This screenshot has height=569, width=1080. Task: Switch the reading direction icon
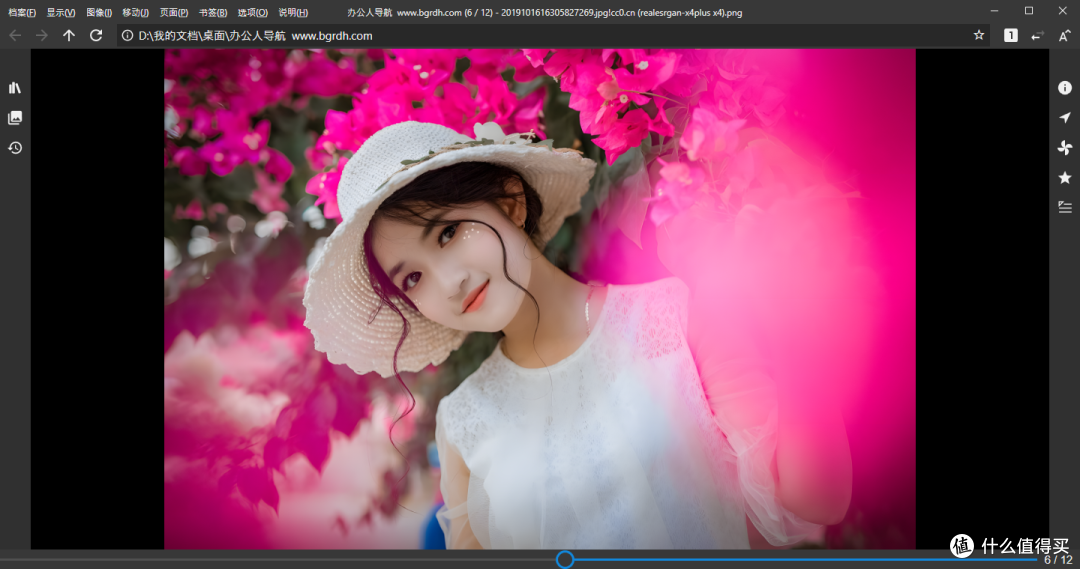click(x=1037, y=36)
